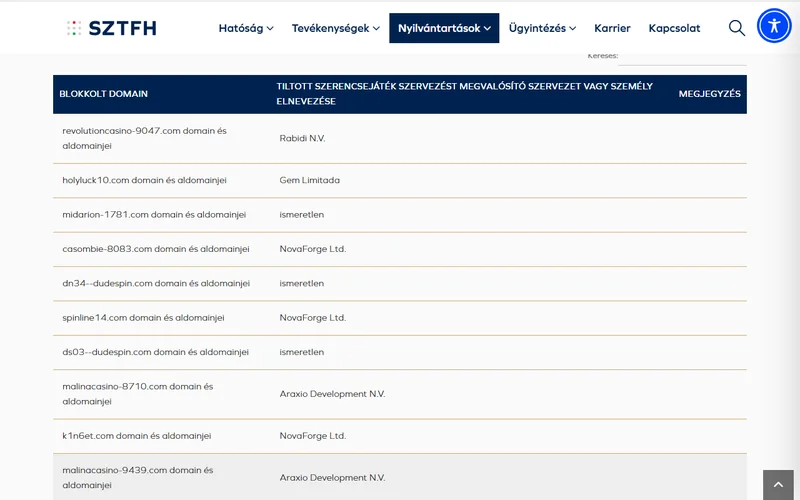Click the SZTFH logo
The height and width of the screenshot is (500, 800).
click(x=112, y=28)
